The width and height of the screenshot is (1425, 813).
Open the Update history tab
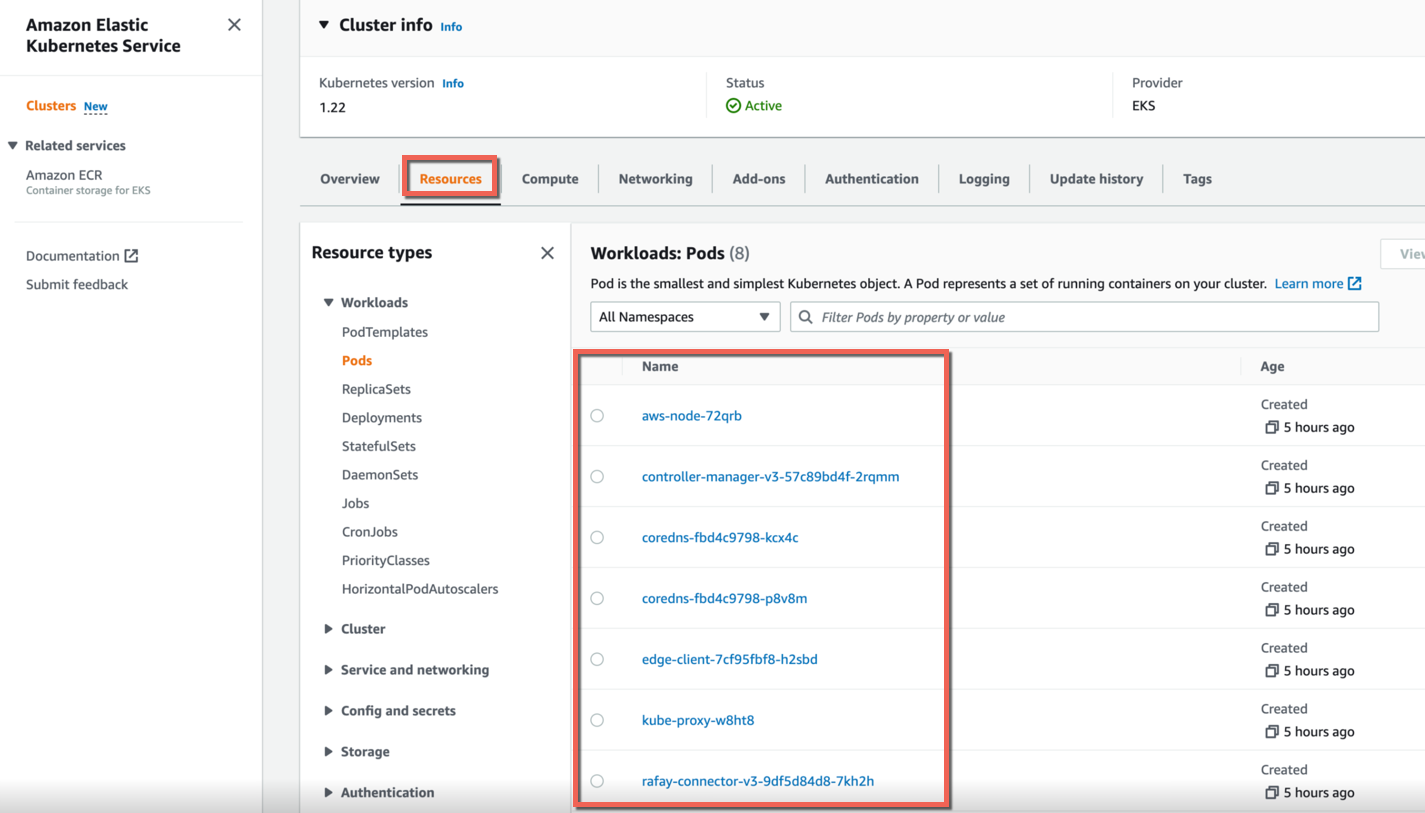pyautogui.click(x=1096, y=179)
